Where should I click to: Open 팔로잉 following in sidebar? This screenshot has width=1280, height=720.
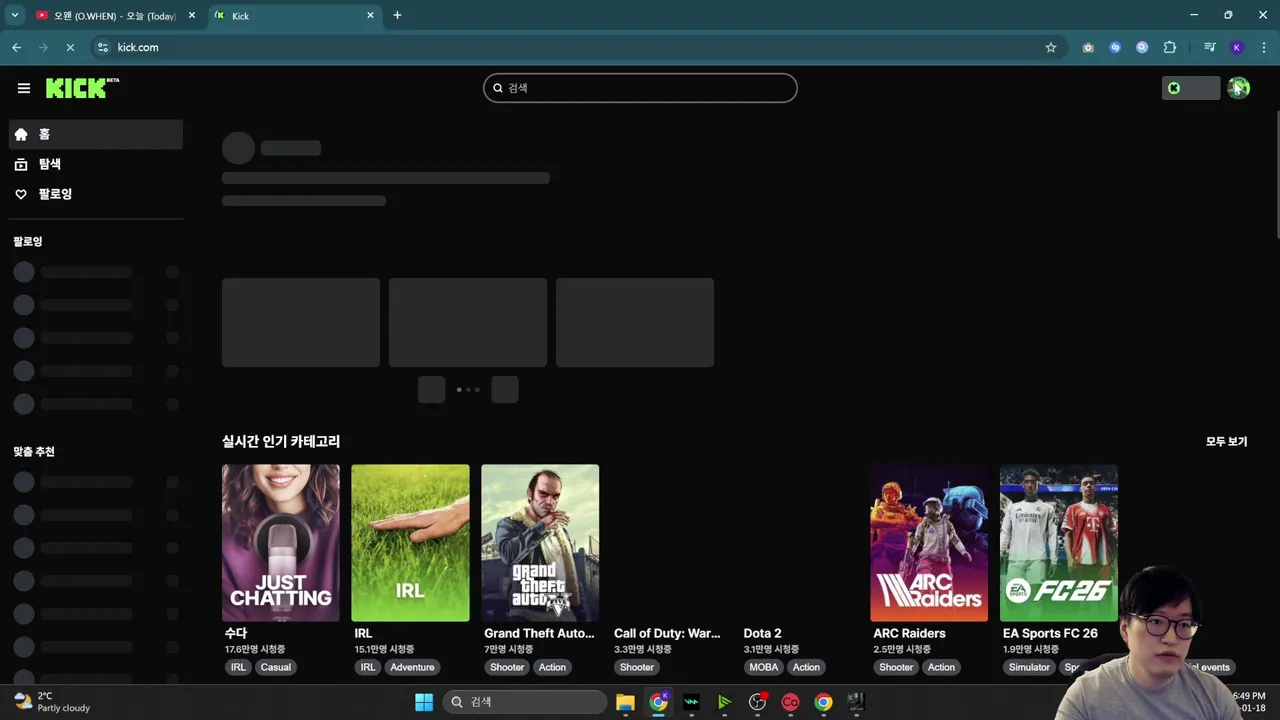(x=96, y=194)
